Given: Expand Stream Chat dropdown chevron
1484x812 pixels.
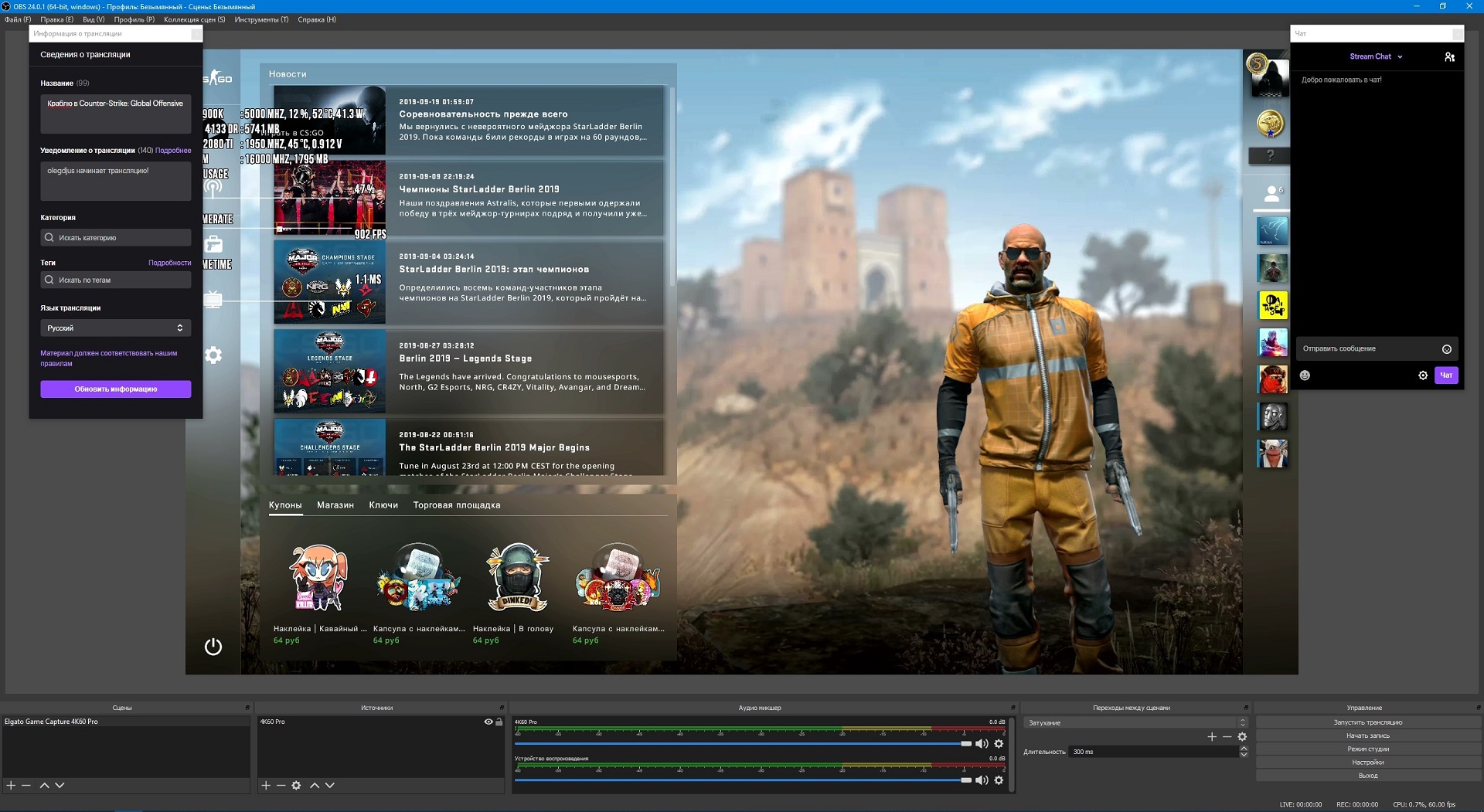Looking at the screenshot, I should [1400, 56].
